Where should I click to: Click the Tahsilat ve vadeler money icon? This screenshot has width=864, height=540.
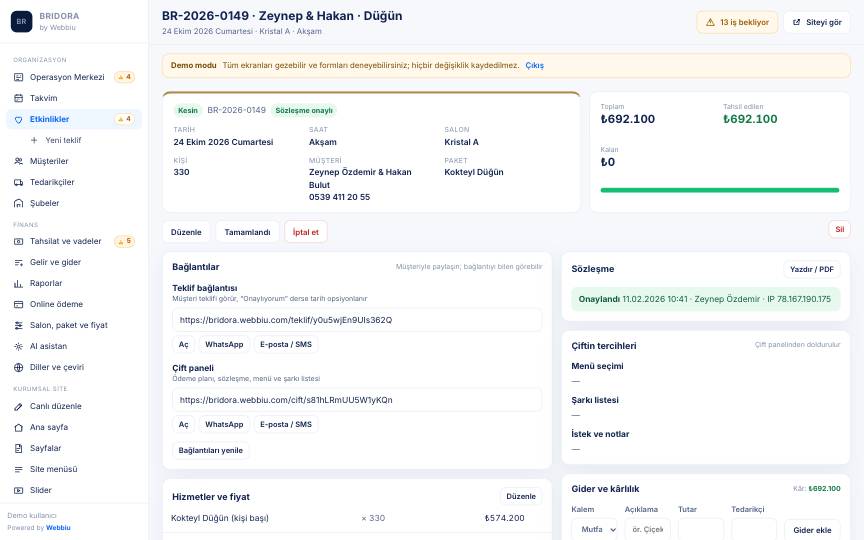tap(18, 241)
